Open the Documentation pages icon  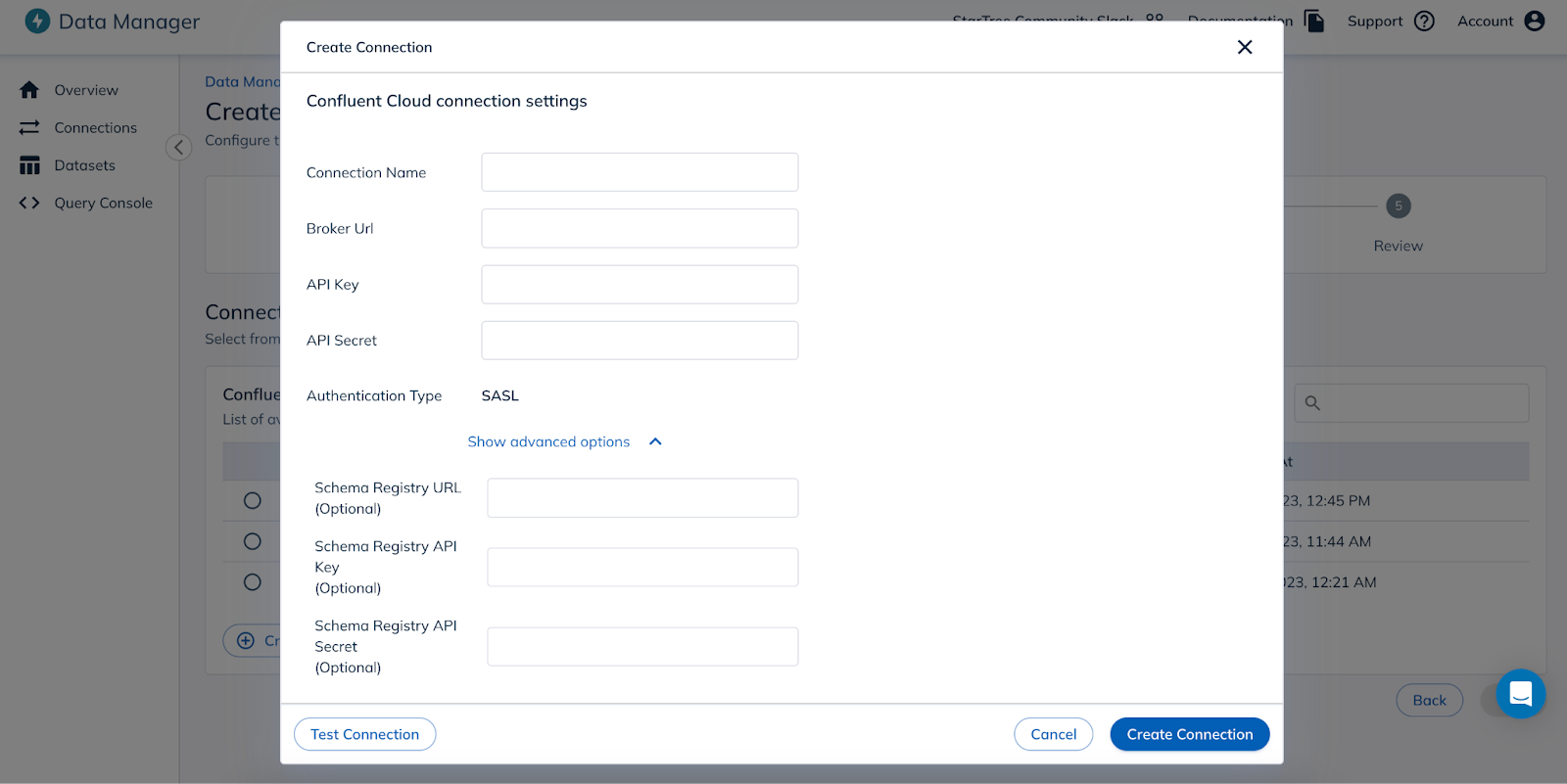click(x=1314, y=21)
